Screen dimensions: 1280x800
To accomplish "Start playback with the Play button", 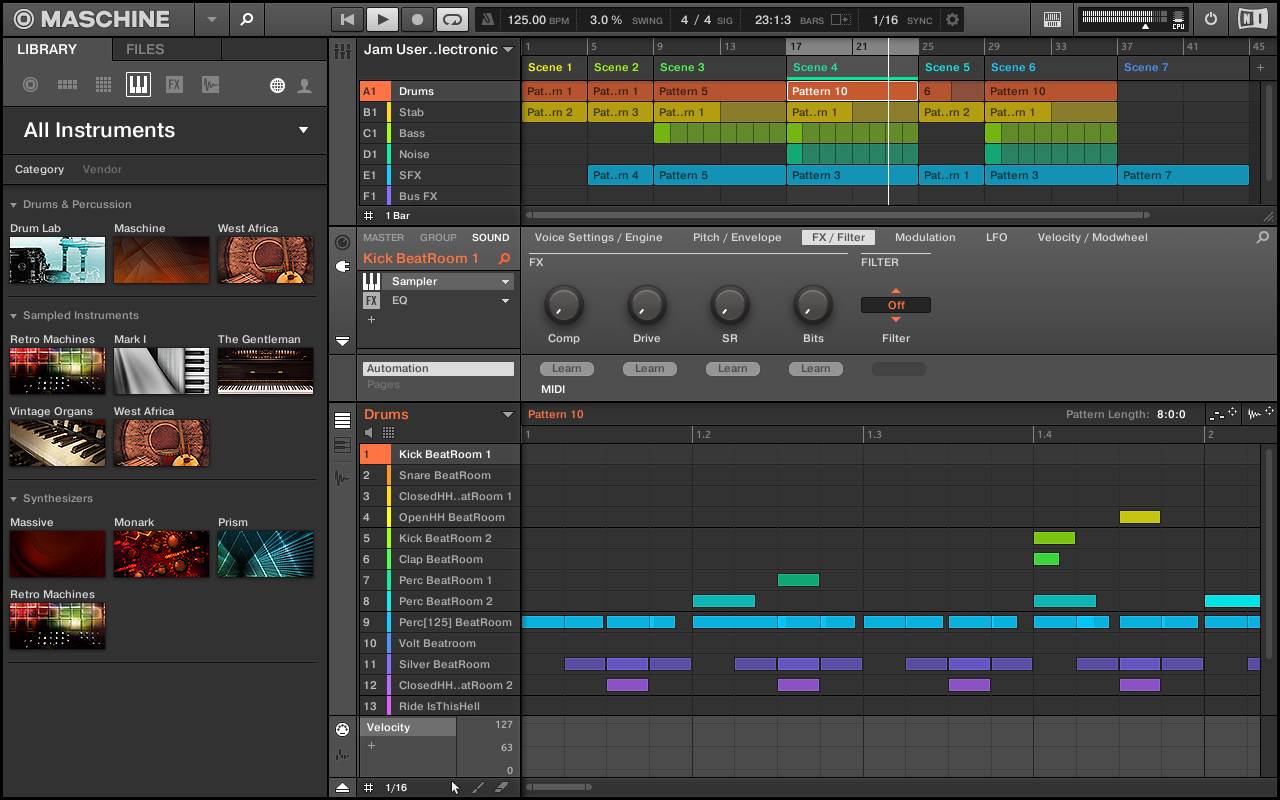I will pos(382,19).
